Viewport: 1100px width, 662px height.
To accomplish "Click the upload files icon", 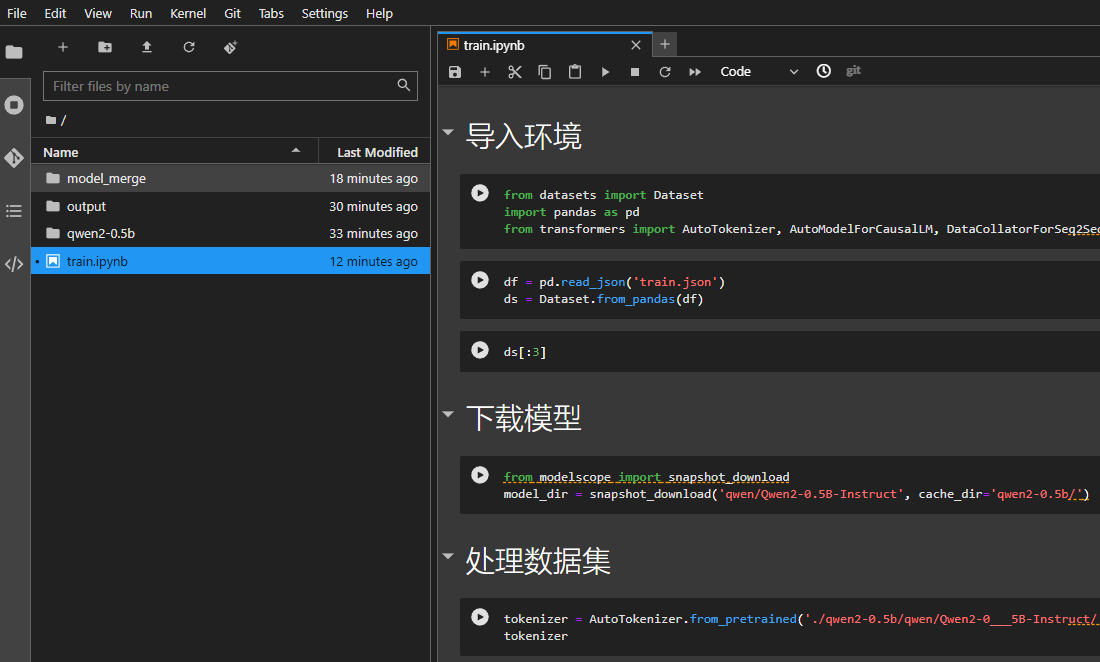I will pyautogui.click(x=147, y=47).
